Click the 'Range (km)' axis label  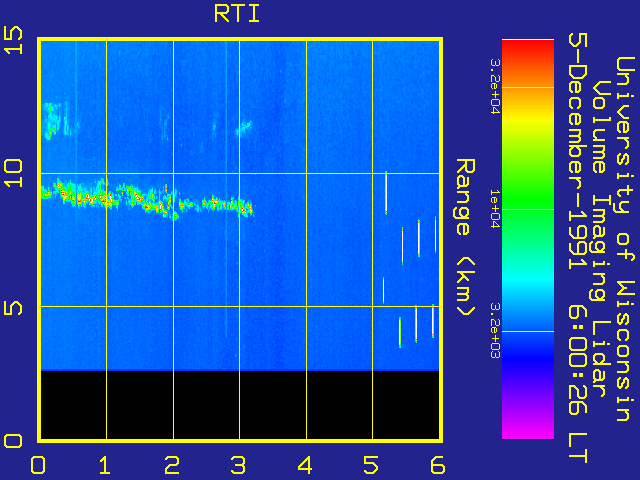pyautogui.click(x=465, y=237)
